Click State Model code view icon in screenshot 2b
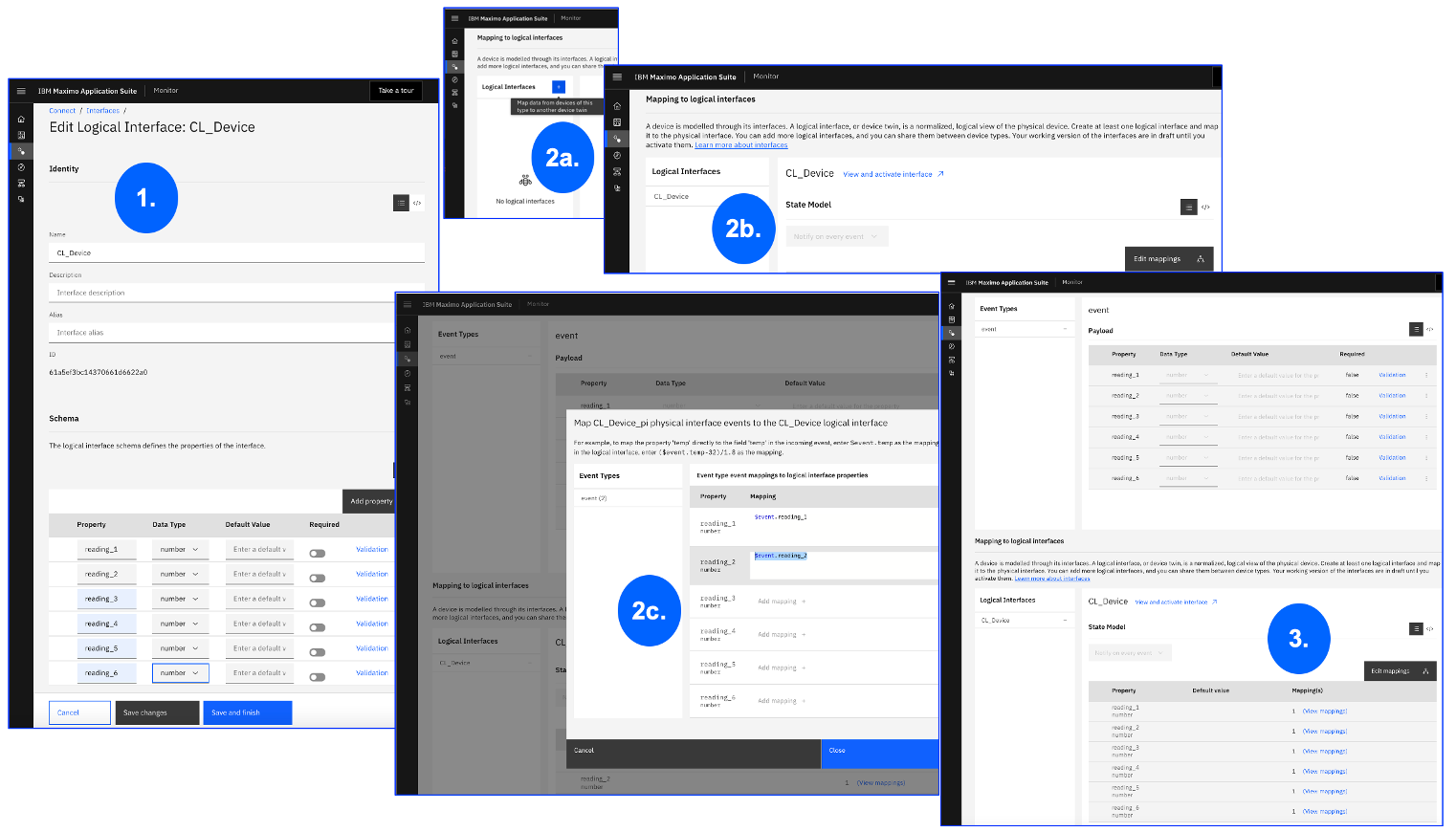1456x832 pixels. (1205, 207)
